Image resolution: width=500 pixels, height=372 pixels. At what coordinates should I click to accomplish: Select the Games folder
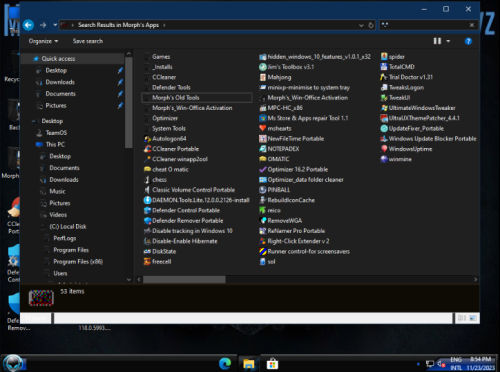coord(161,57)
